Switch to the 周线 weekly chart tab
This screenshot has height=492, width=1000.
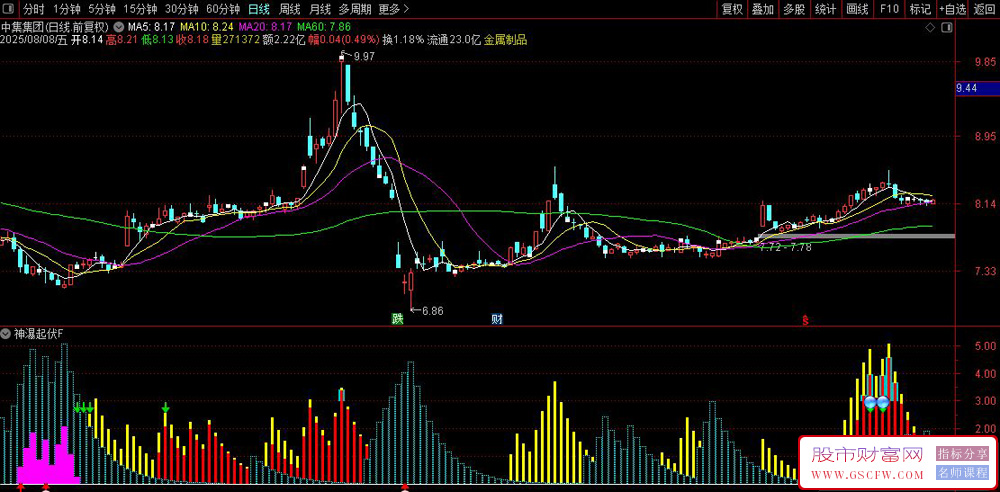290,9
